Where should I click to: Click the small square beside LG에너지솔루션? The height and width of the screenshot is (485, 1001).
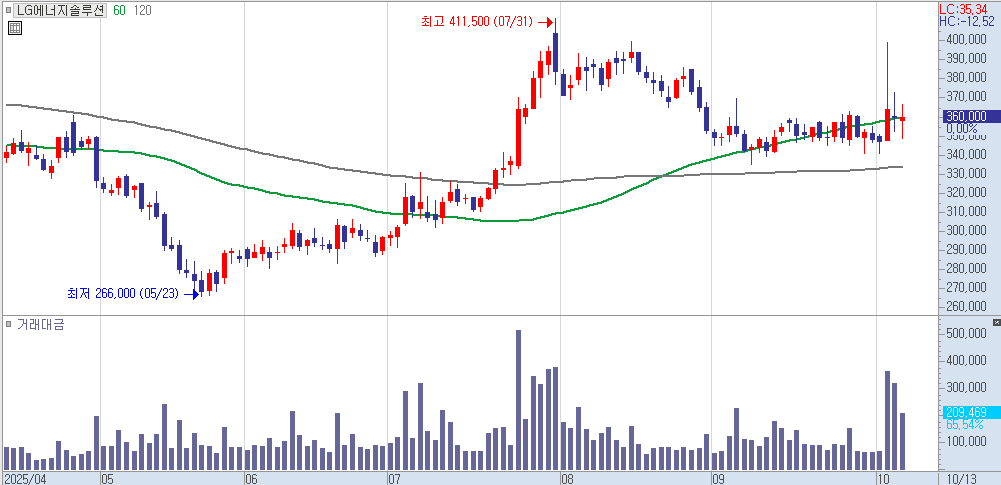coord(10,10)
